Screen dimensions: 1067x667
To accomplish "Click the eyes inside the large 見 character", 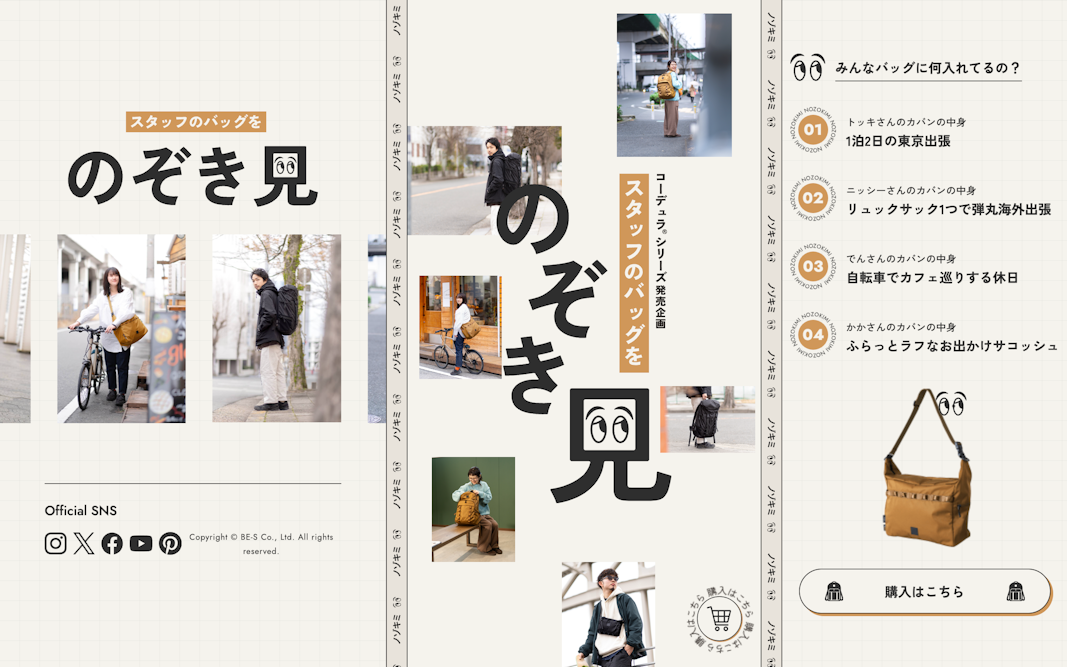I will (x=609, y=427).
